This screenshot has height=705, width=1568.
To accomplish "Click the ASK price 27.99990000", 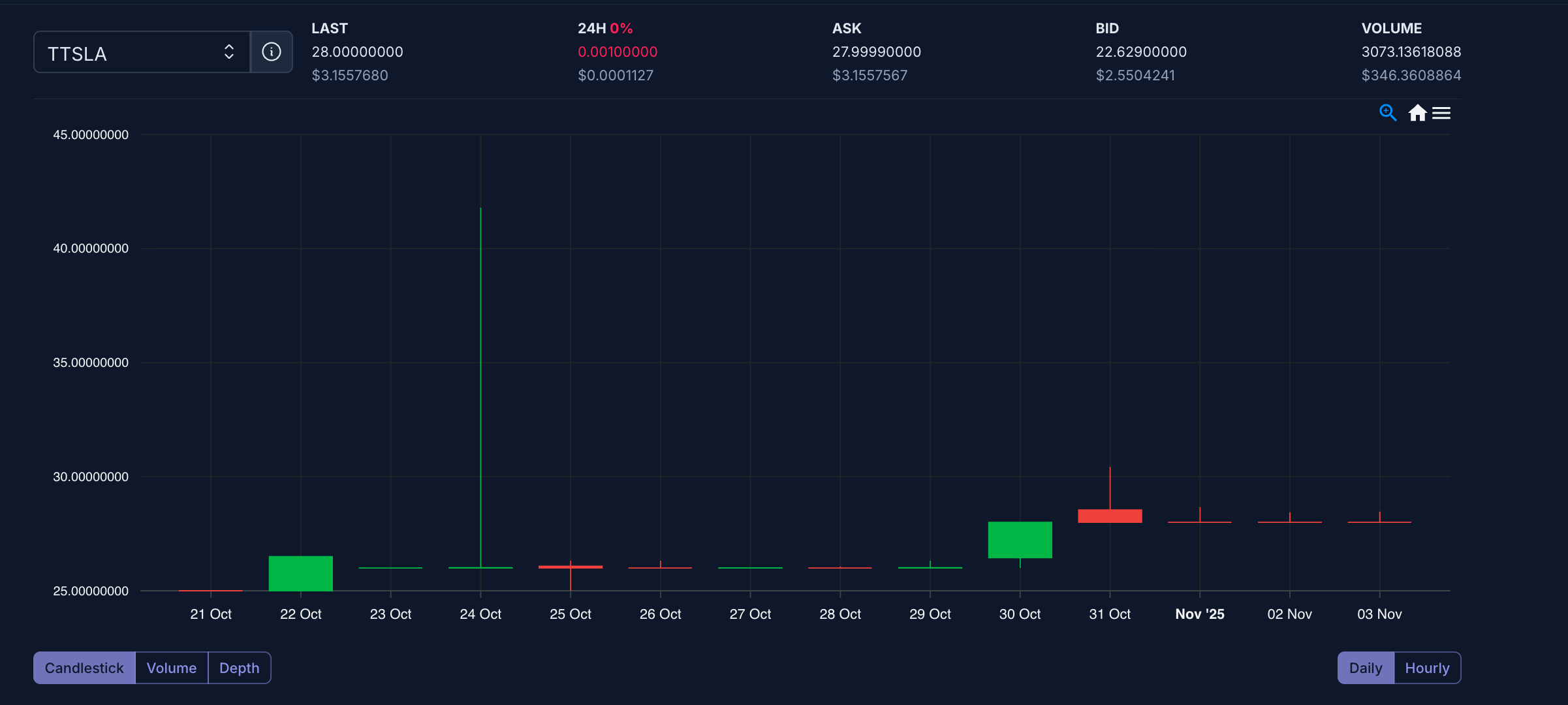I will [876, 52].
